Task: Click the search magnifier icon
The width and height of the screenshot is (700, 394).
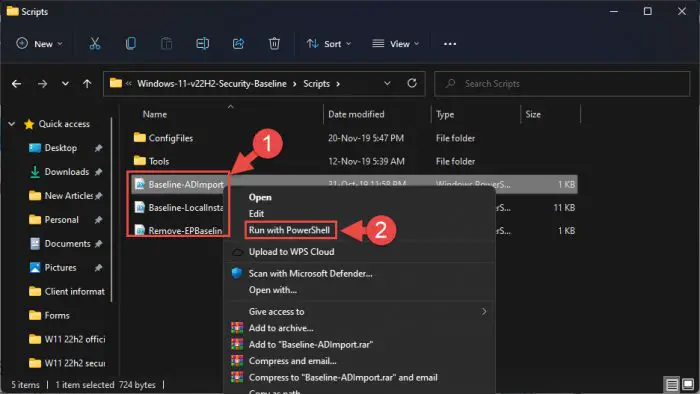Action: [450, 83]
